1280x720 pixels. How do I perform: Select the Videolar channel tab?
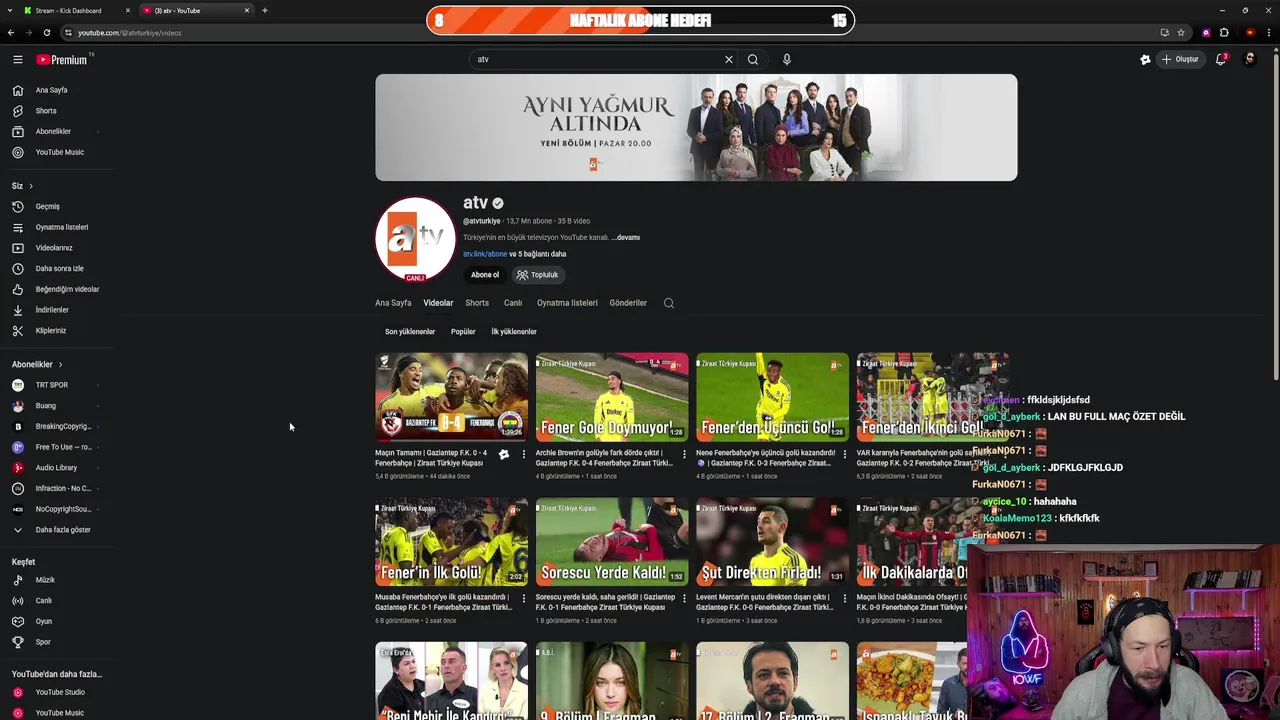point(438,303)
